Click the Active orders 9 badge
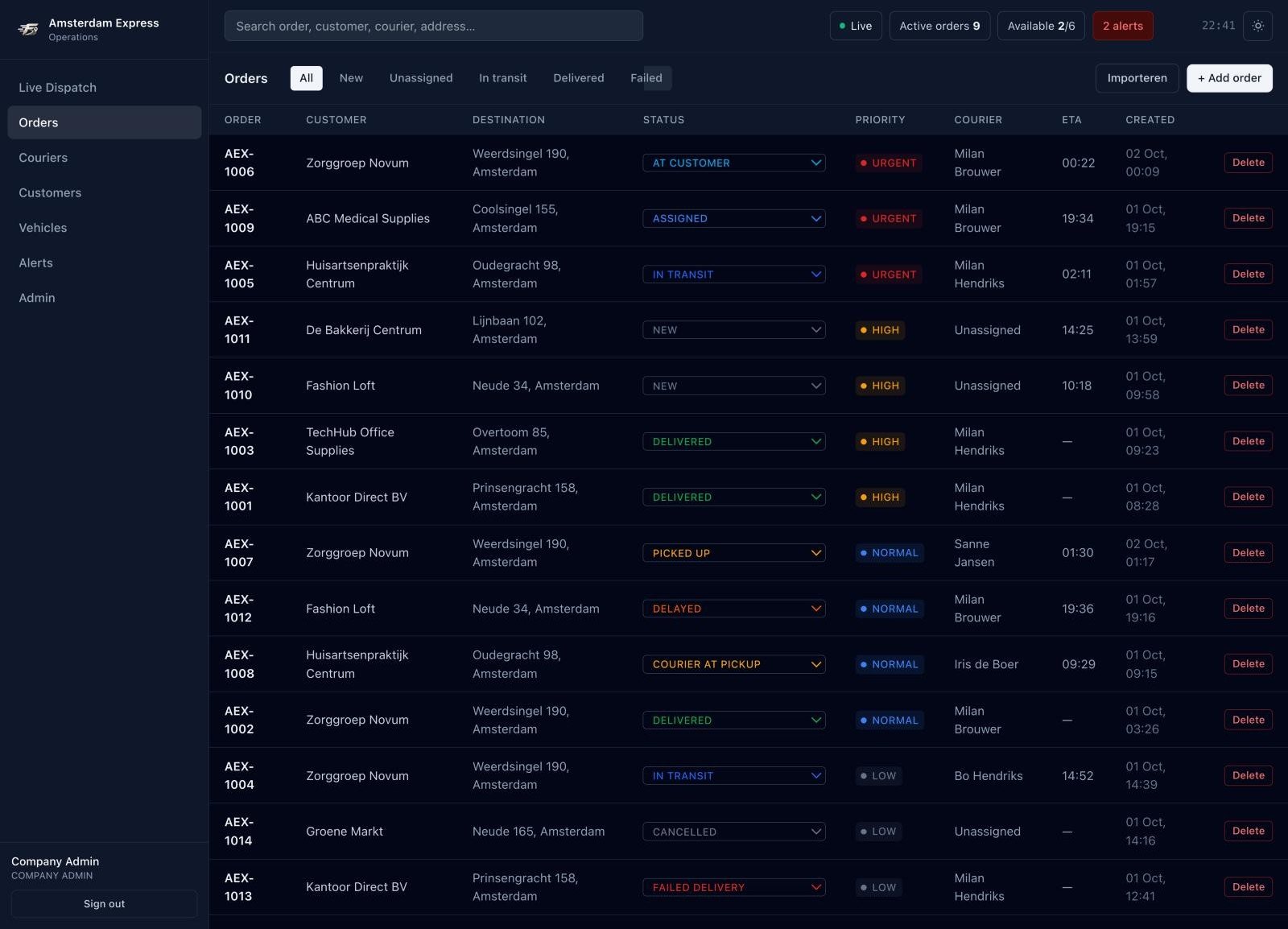This screenshot has width=1288, height=929. coord(939,26)
